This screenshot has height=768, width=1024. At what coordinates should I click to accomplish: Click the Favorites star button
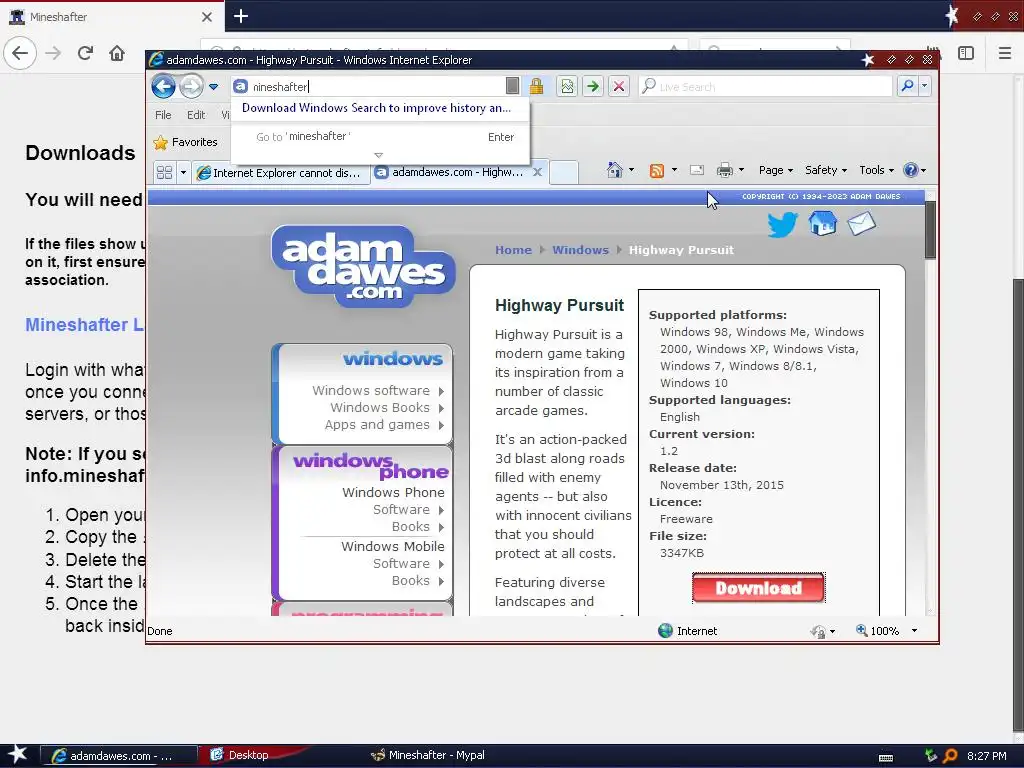(x=185, y=142)
